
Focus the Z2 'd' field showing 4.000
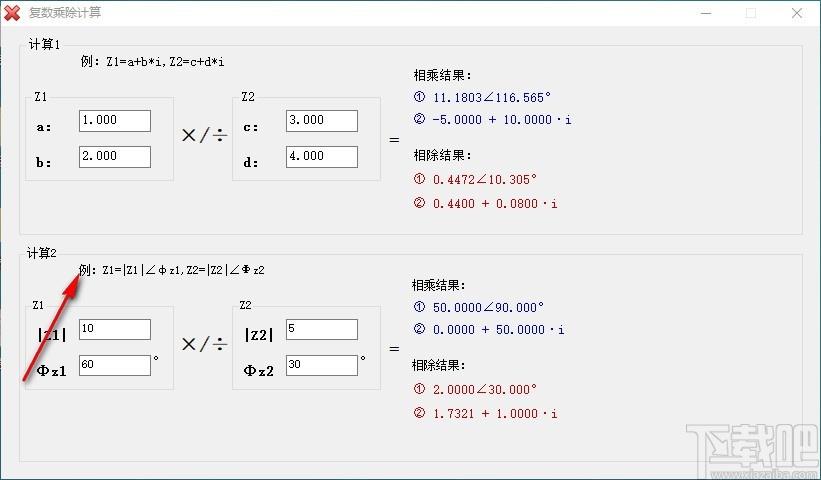click(322, 157)
